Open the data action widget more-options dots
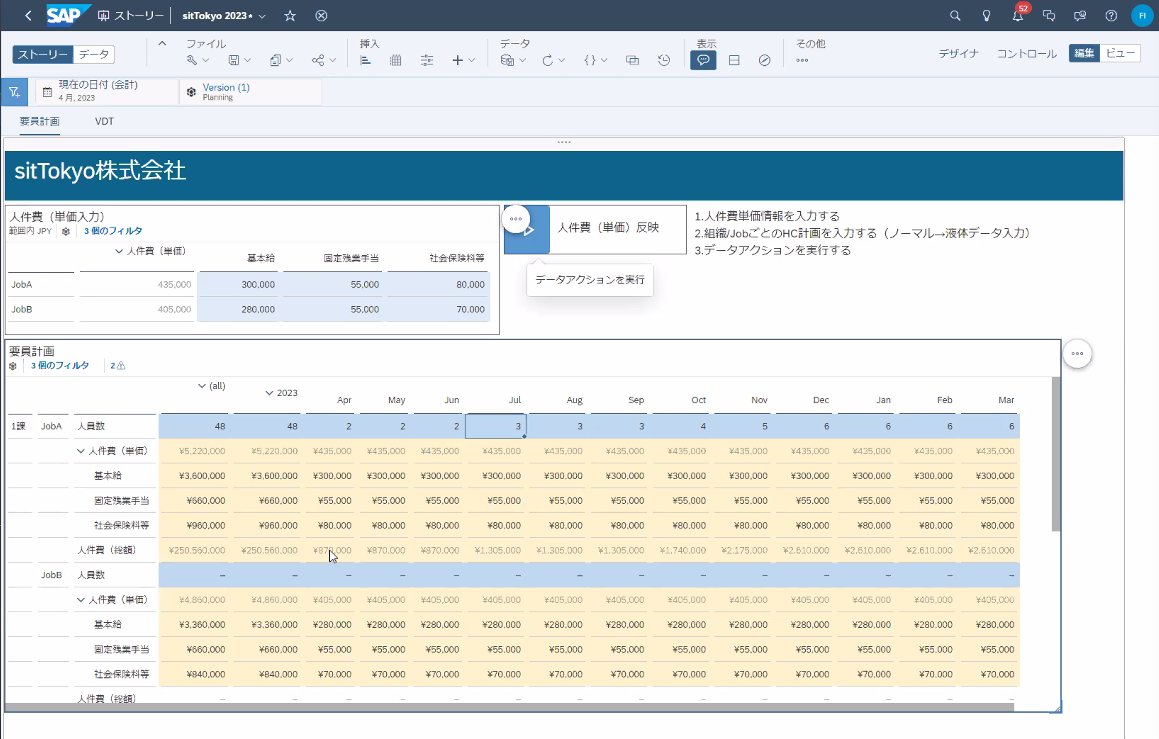 (516, 219)
